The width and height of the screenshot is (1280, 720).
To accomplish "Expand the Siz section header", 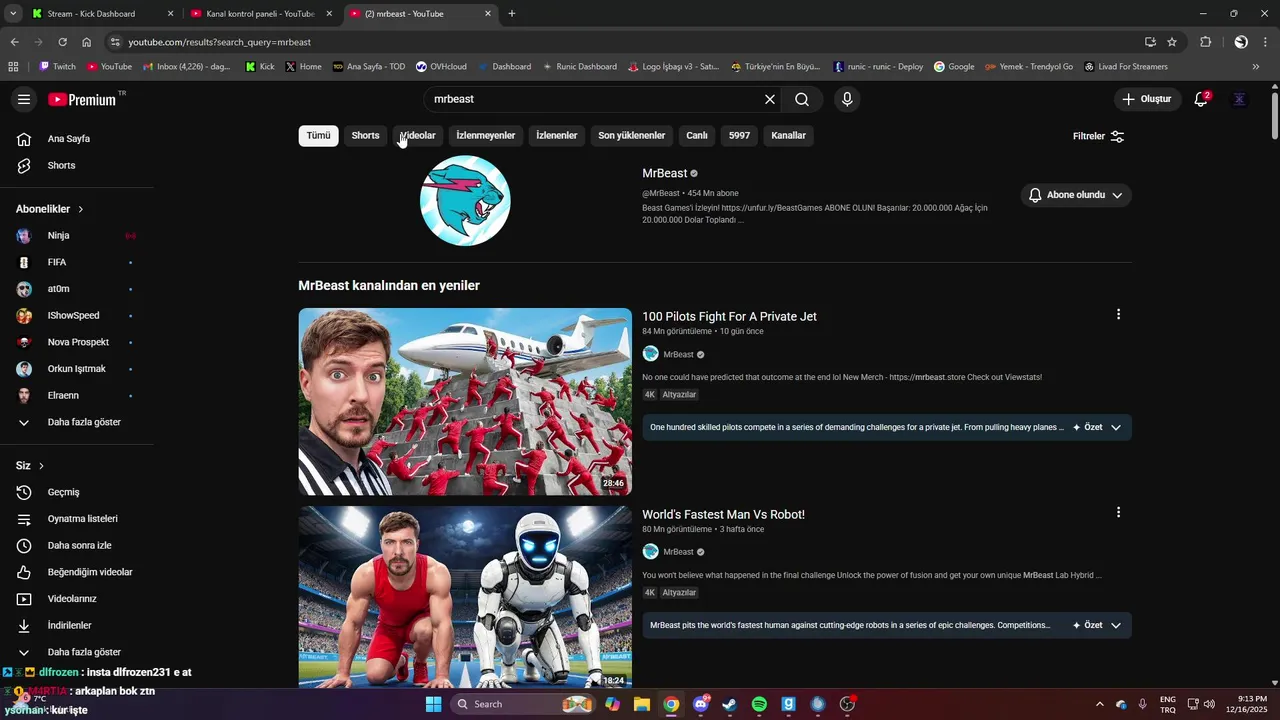I will pos(30,466).
